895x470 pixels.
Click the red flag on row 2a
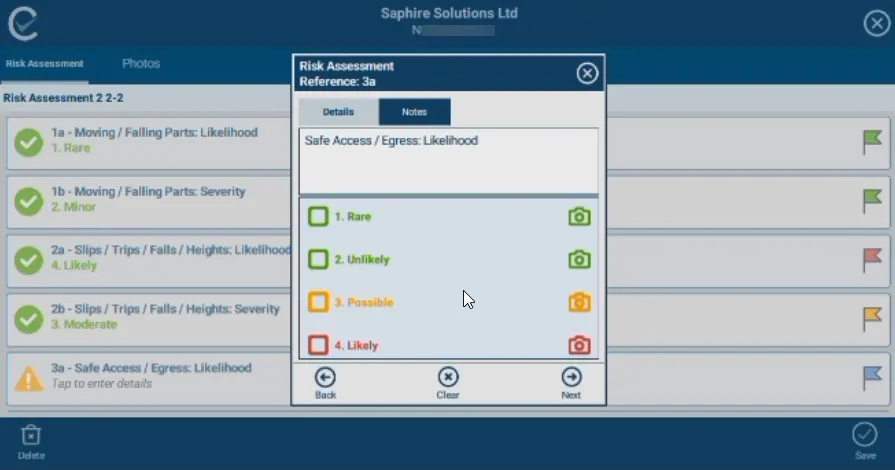point(873,260)
